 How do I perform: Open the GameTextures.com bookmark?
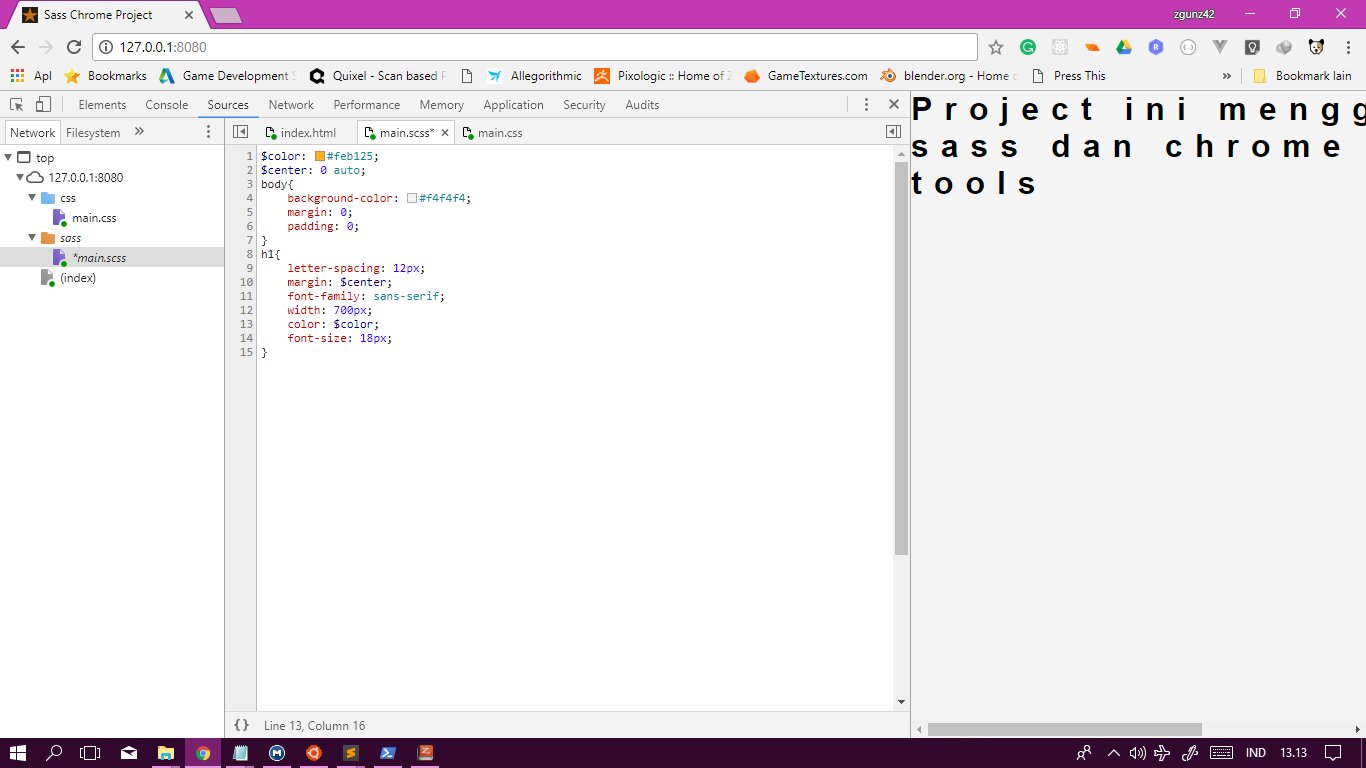tap(805, 76)
